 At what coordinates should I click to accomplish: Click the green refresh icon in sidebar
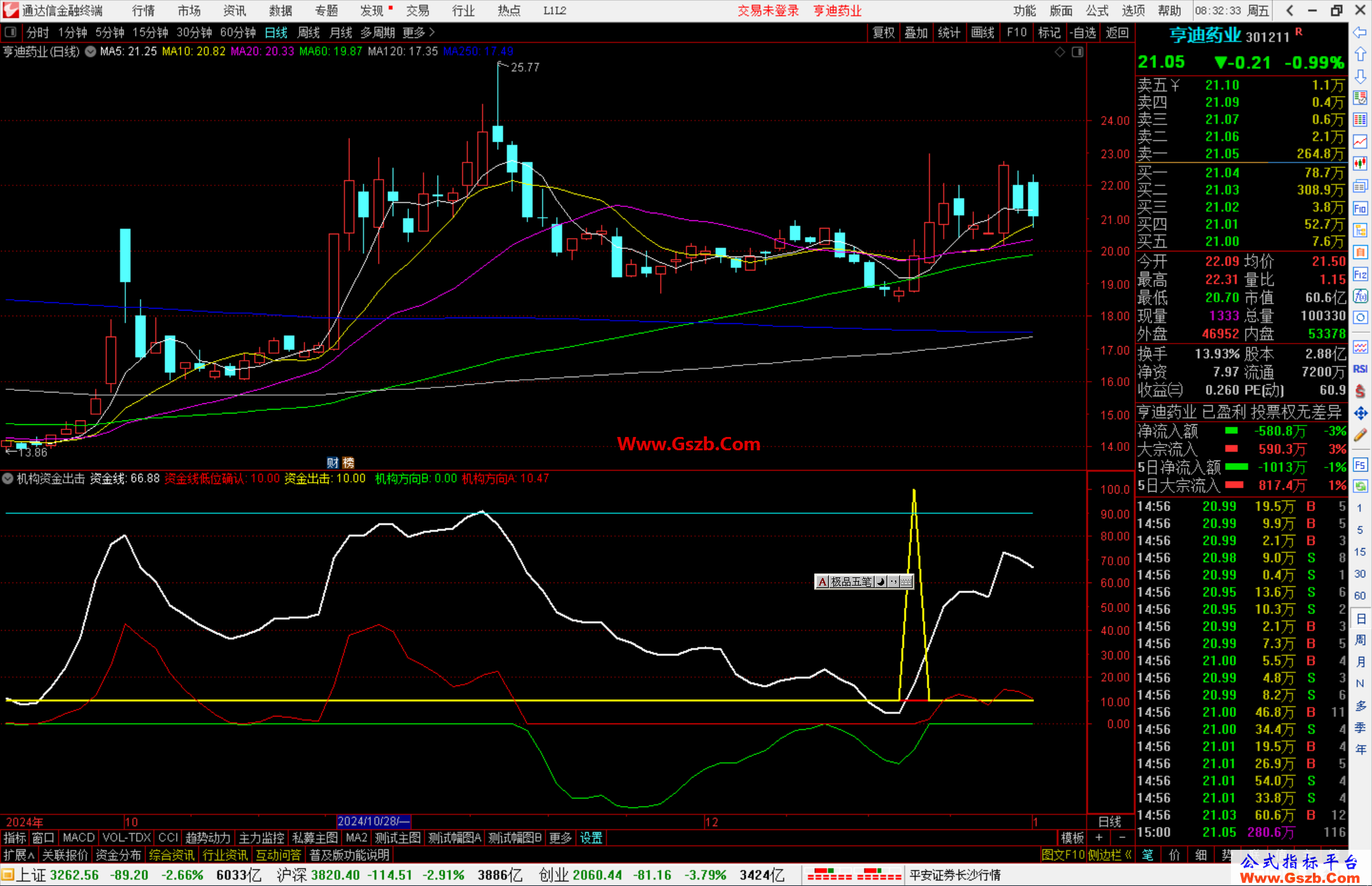pyautogui.click(x=1360, y=487)
